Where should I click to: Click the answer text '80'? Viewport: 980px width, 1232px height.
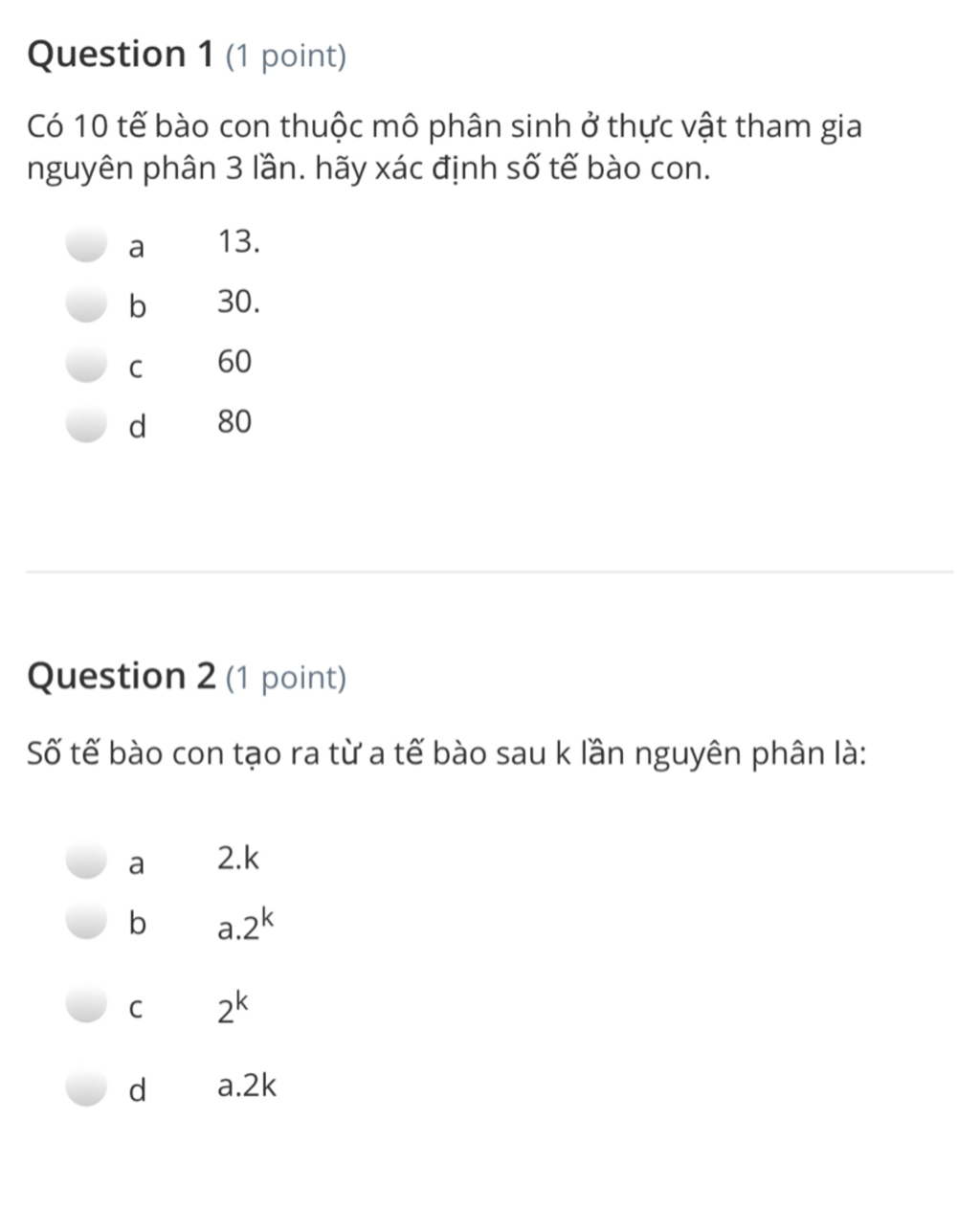point(234,421)
